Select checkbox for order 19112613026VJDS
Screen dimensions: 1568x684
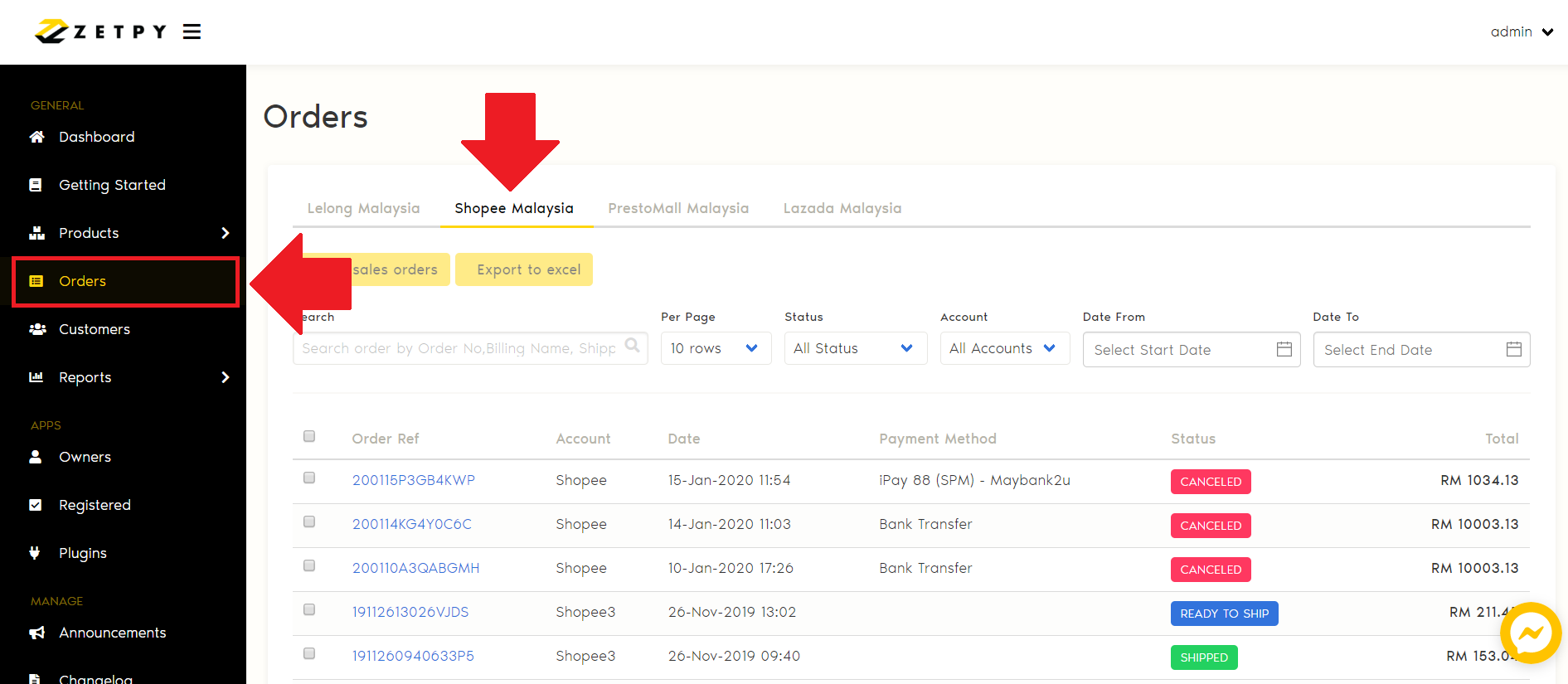[x=309, y=609]
